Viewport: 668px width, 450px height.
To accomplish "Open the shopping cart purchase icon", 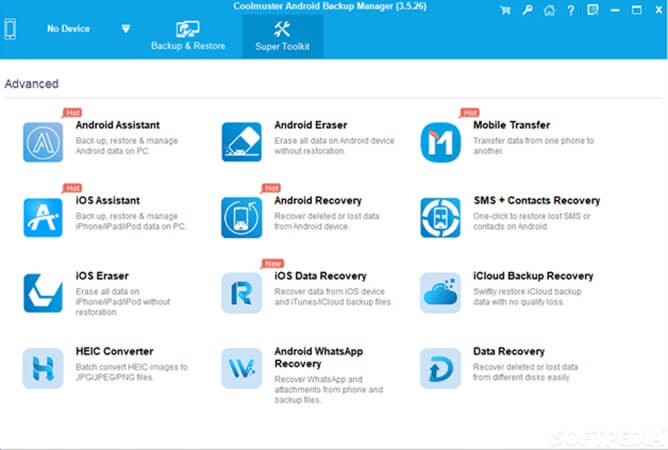I will tap(506, 10).
